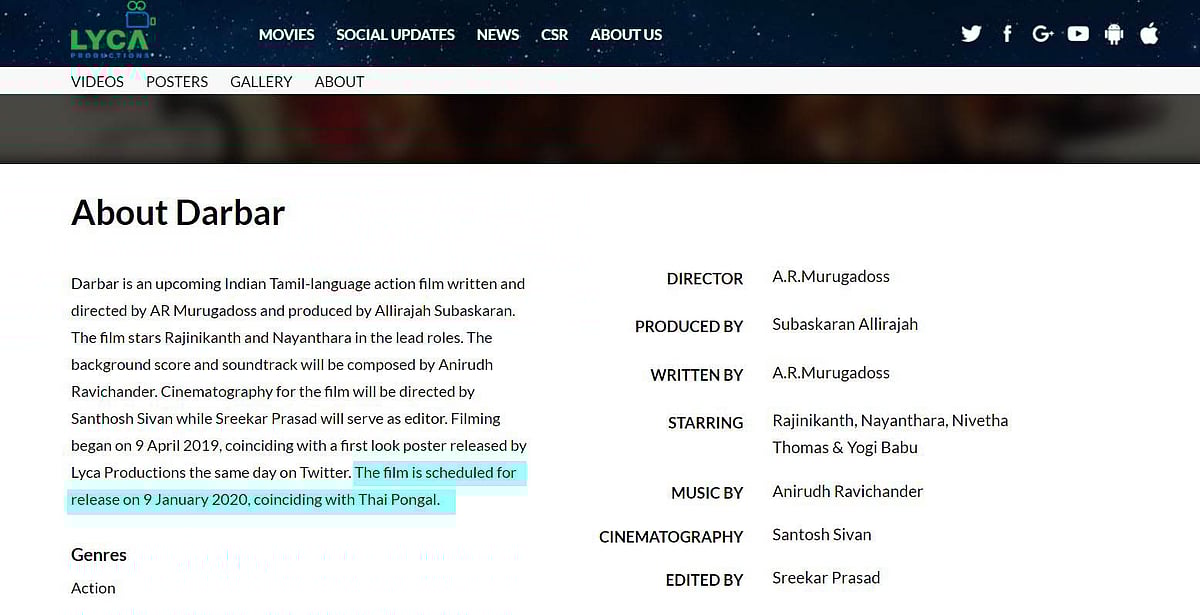1200x615 pixels.
Task: Open the YouTube channel icon
Action: click(1078, 34)
